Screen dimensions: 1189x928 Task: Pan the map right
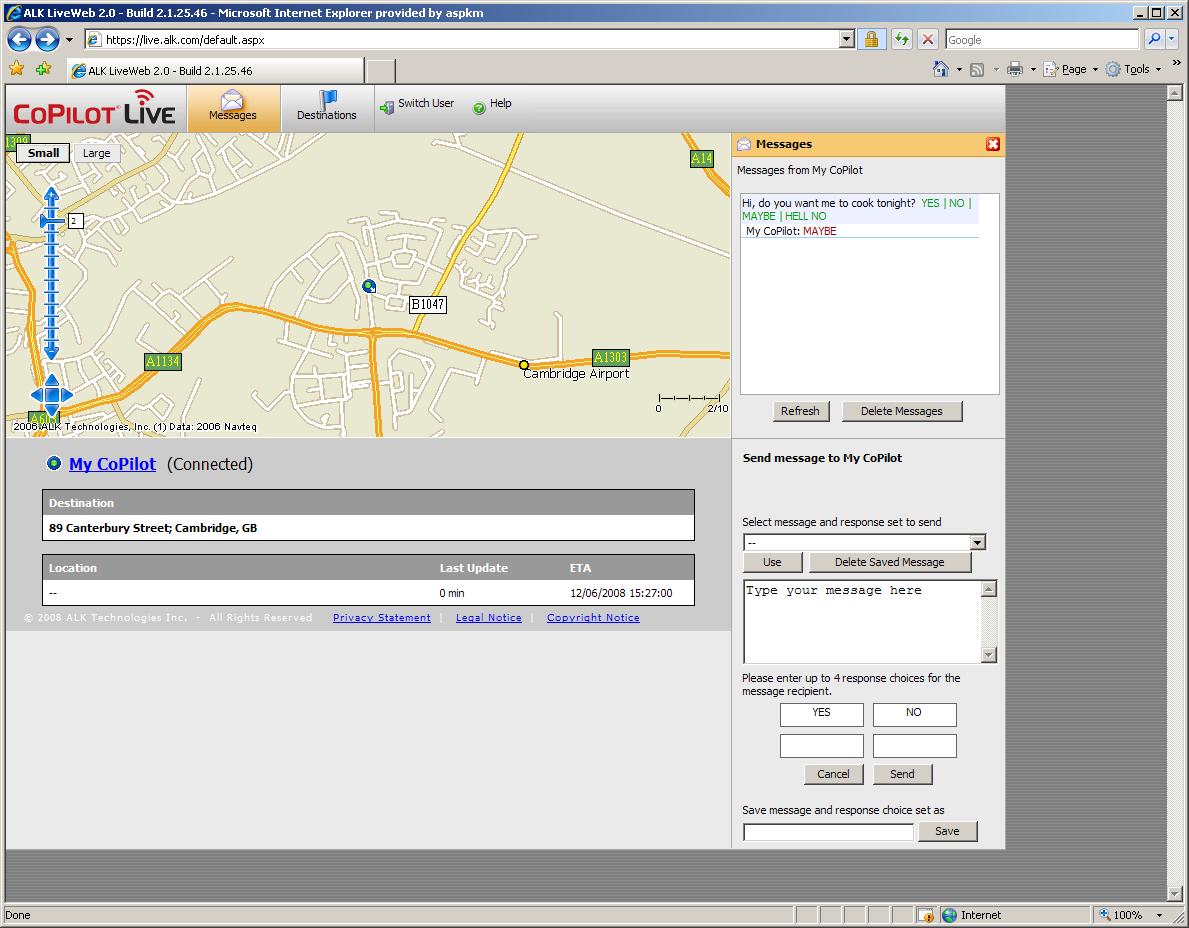pos(67,395)
